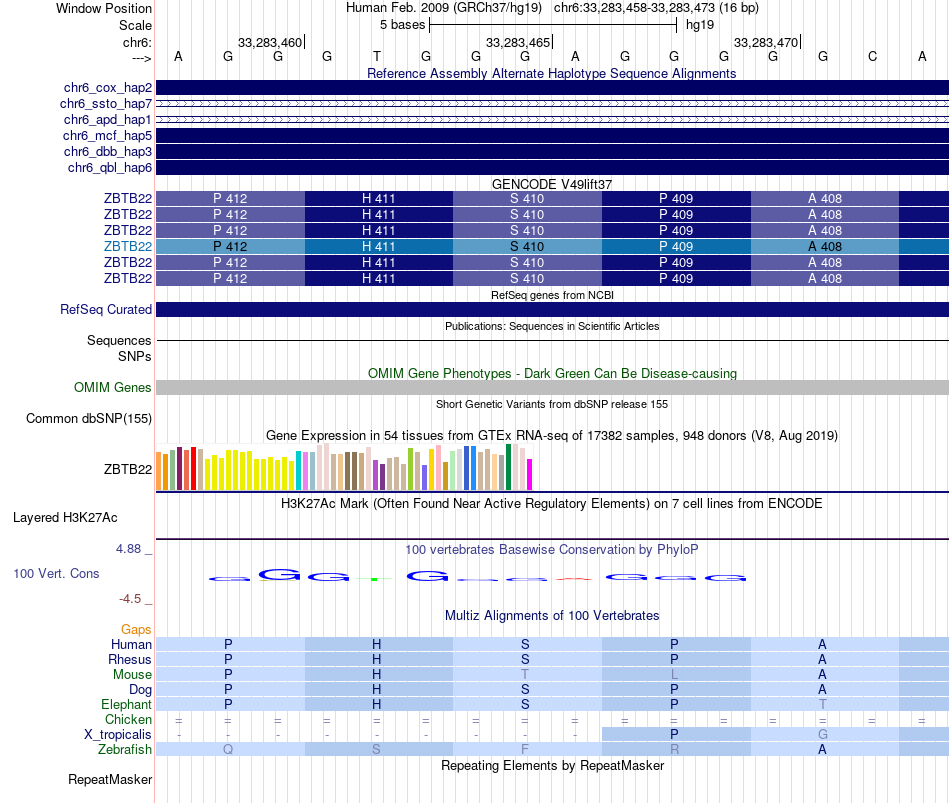Click the 33,283,465 coordinate marker
Viewport: 950px width, 803px height.
coord(519,42)
